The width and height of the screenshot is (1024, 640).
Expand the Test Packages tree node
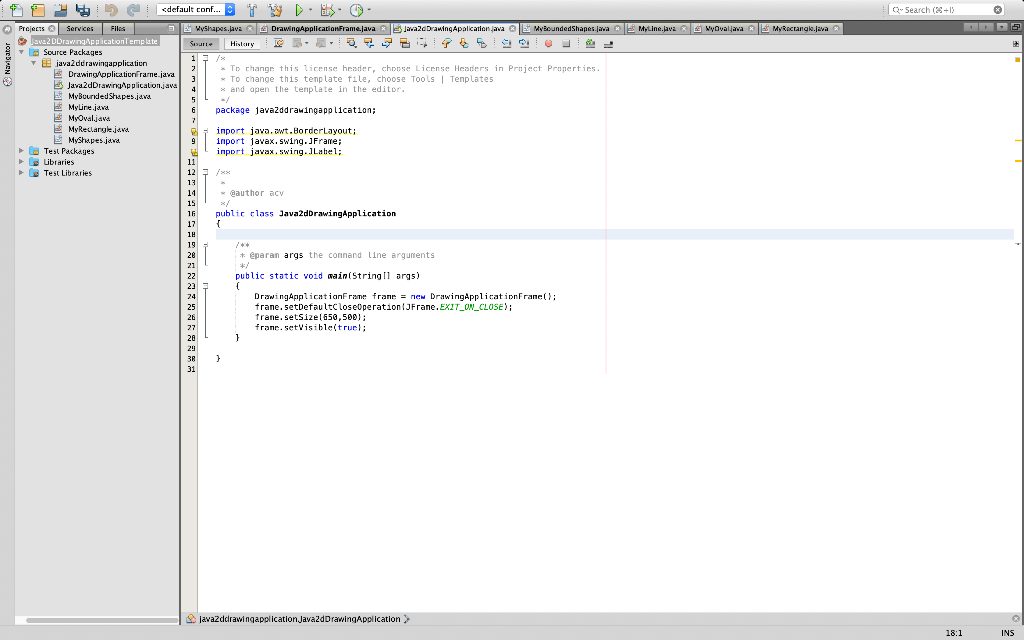[x=22, y=151]
